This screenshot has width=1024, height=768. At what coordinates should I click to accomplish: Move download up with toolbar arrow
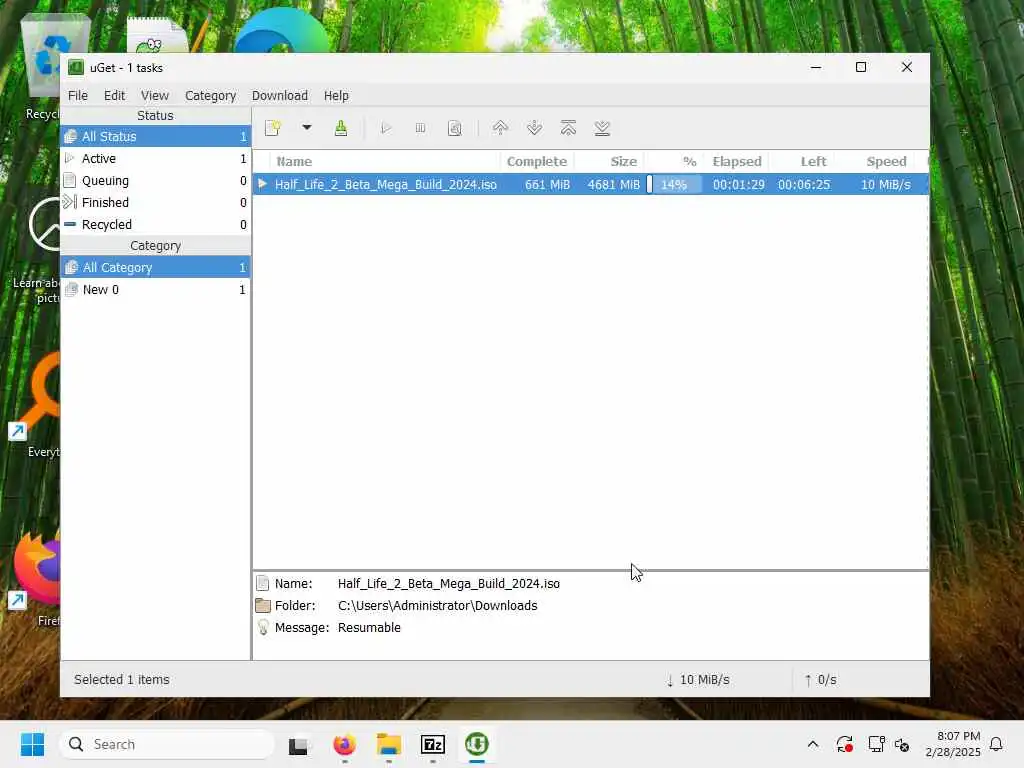click(500, 128)
